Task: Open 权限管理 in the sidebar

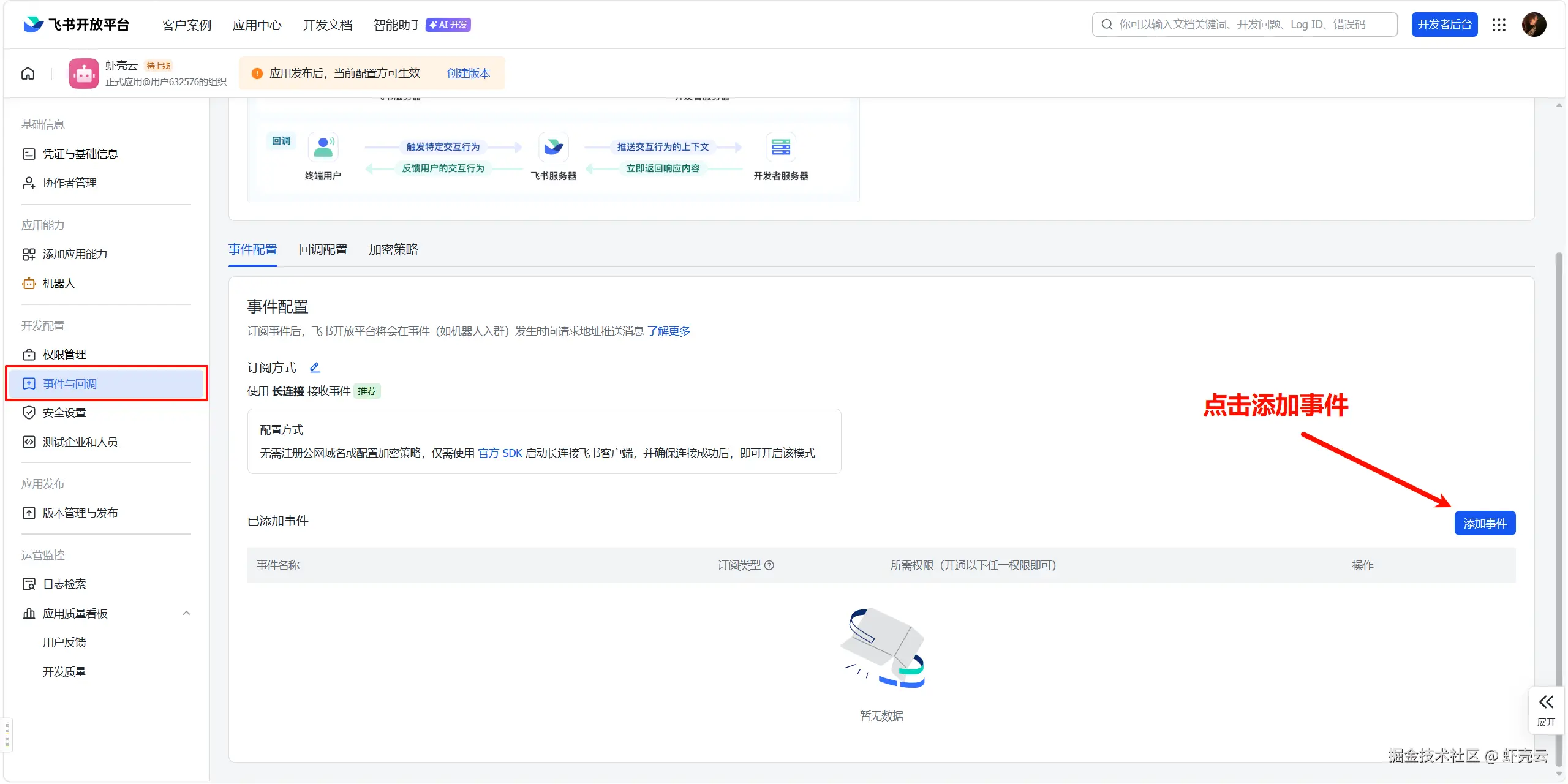Action: tap(64, 355)
